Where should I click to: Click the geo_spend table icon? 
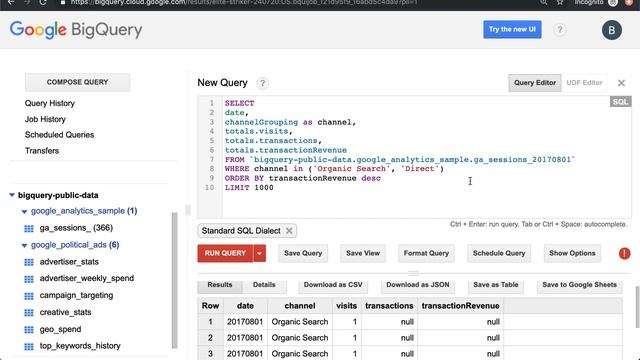29,329
